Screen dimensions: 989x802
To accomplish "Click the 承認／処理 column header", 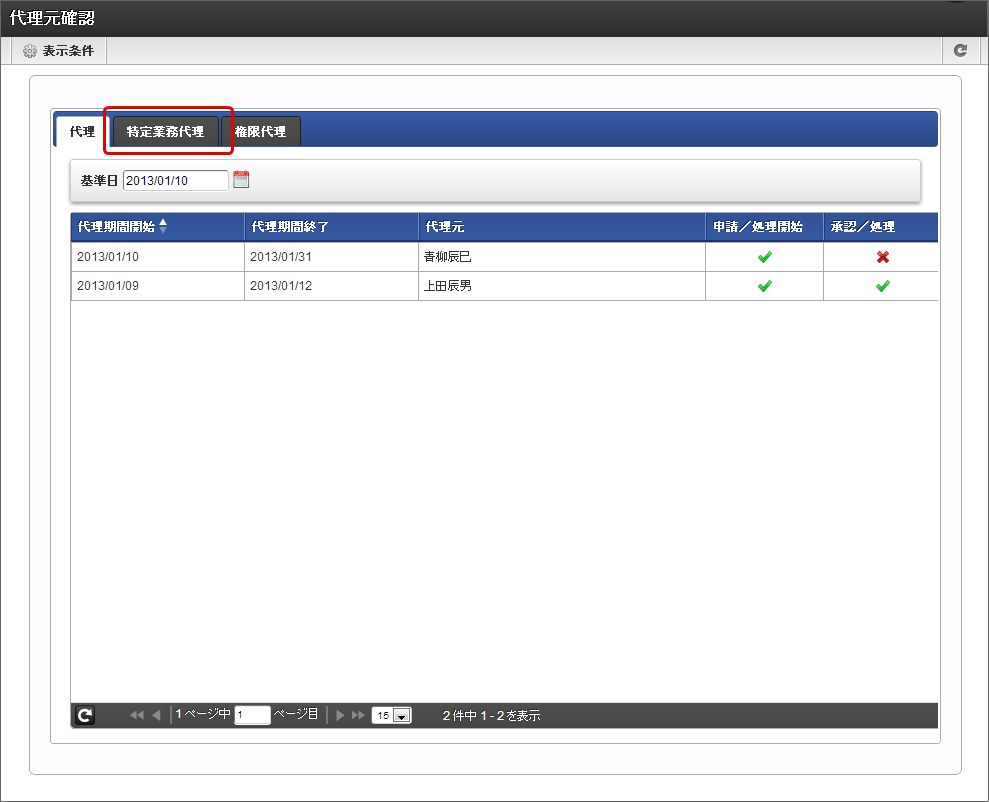I will (881, 226).
